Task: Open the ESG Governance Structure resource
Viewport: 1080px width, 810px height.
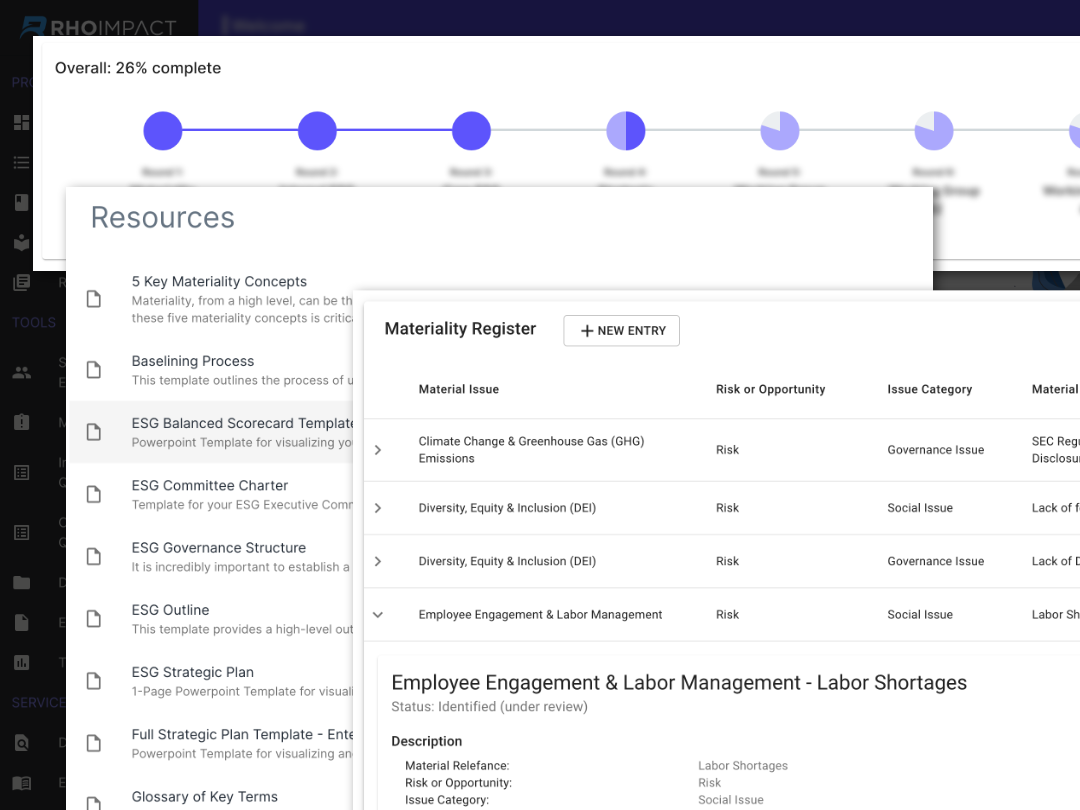Action: click(219, 548)
